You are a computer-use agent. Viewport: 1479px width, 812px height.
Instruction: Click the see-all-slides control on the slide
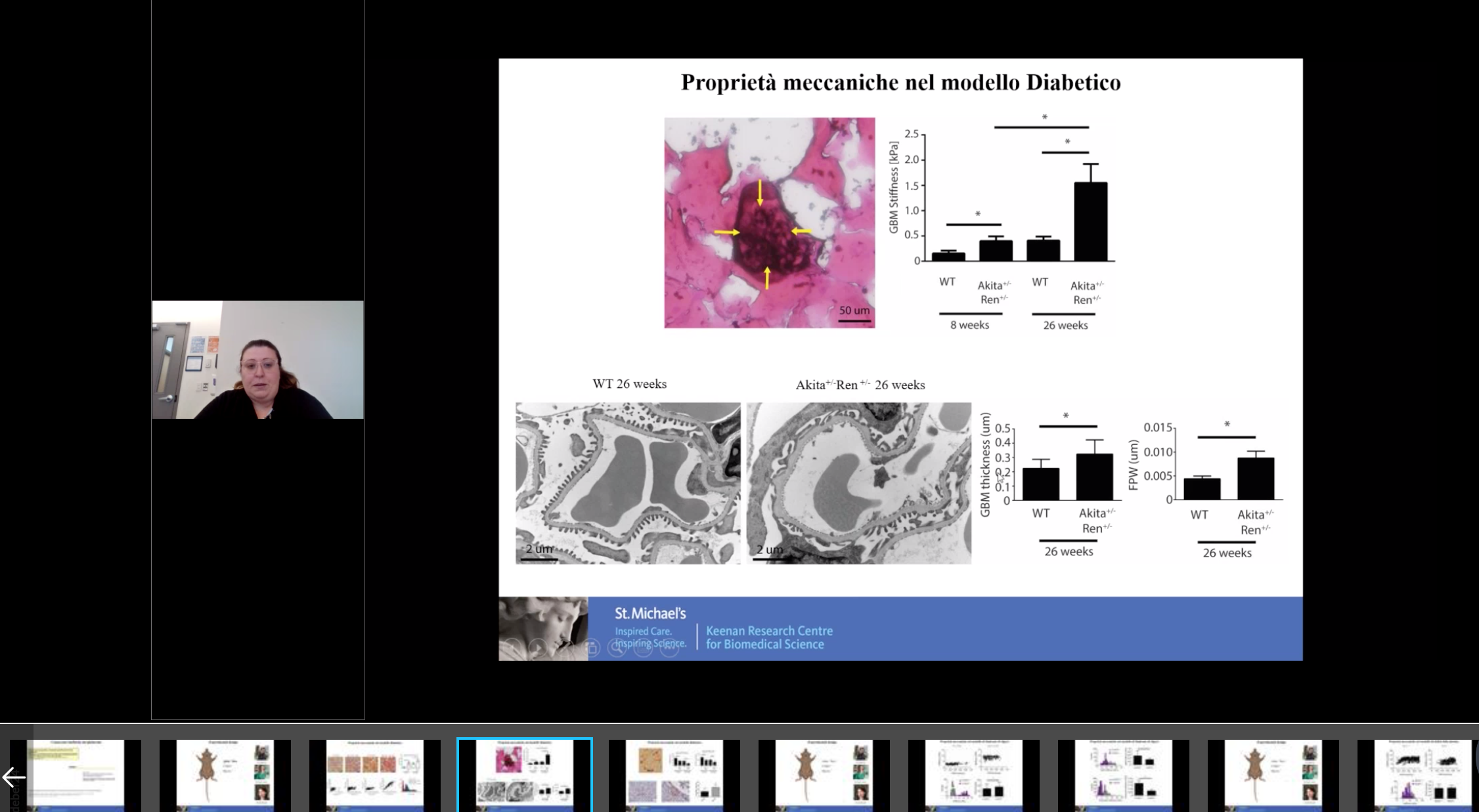pos(591,648)
